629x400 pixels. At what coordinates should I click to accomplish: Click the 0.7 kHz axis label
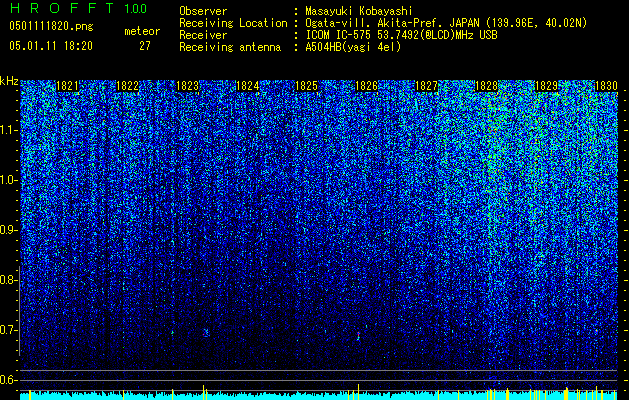pyautogui.click(x=9, y=330)
